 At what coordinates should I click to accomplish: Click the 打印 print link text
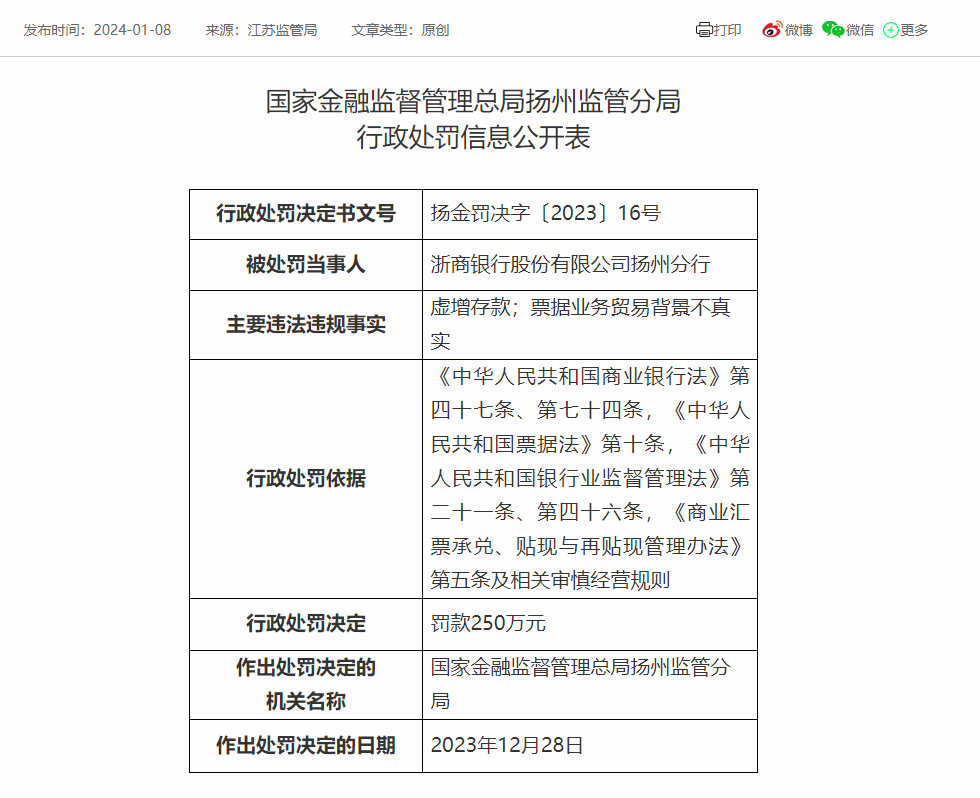pos(728,30)
